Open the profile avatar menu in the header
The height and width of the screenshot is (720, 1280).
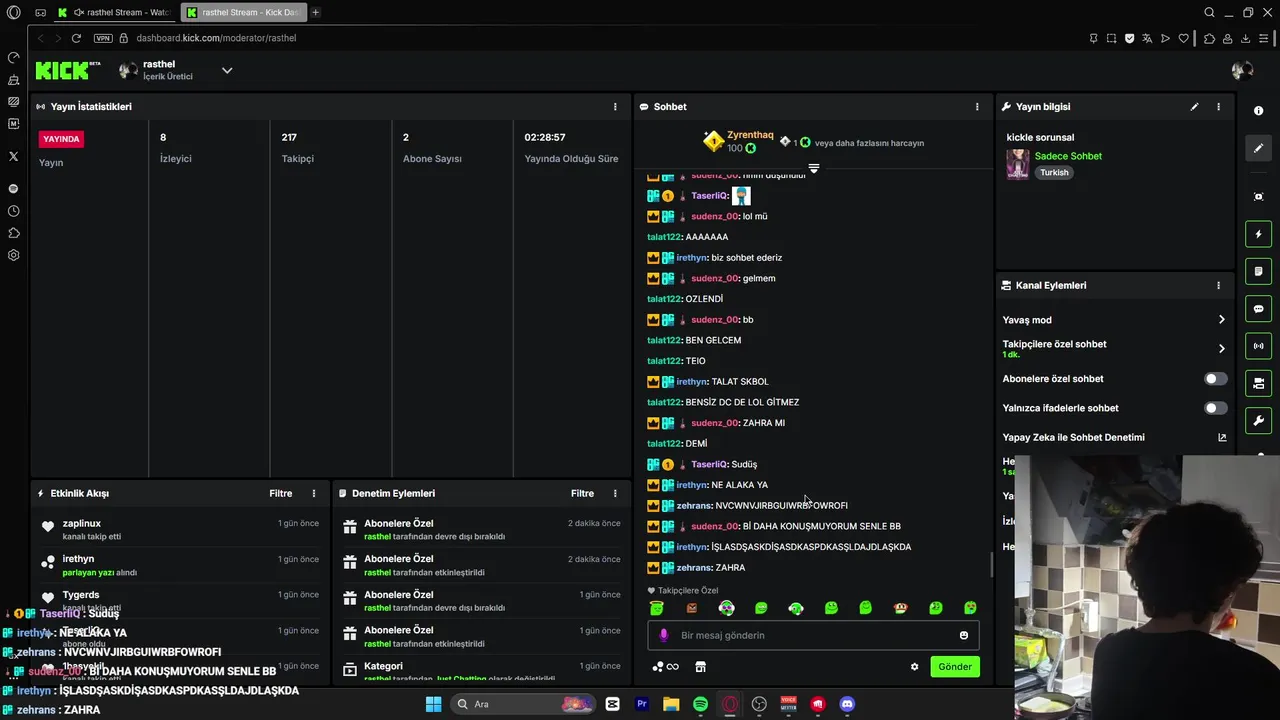[x=1242, y=70]
